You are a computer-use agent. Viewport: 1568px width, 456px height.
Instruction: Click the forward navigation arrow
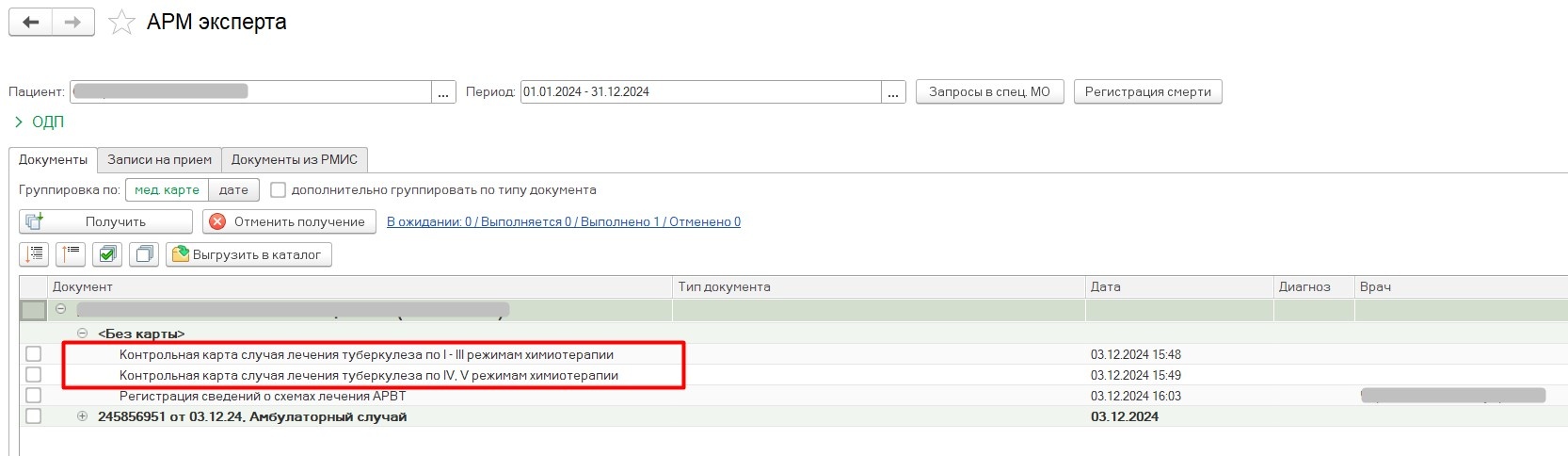coord(72,23)
